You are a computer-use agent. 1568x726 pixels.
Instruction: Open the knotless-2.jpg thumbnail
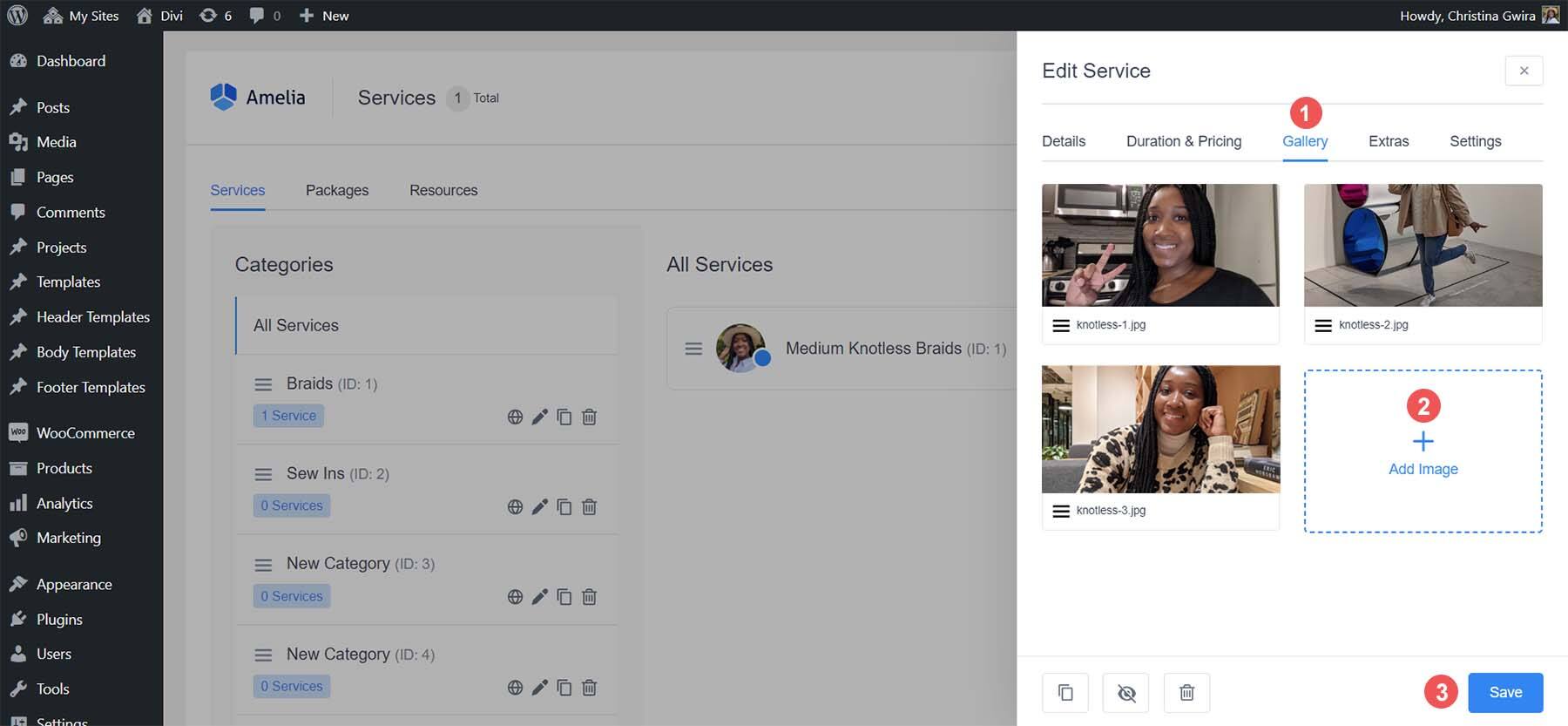point(1423,245)
